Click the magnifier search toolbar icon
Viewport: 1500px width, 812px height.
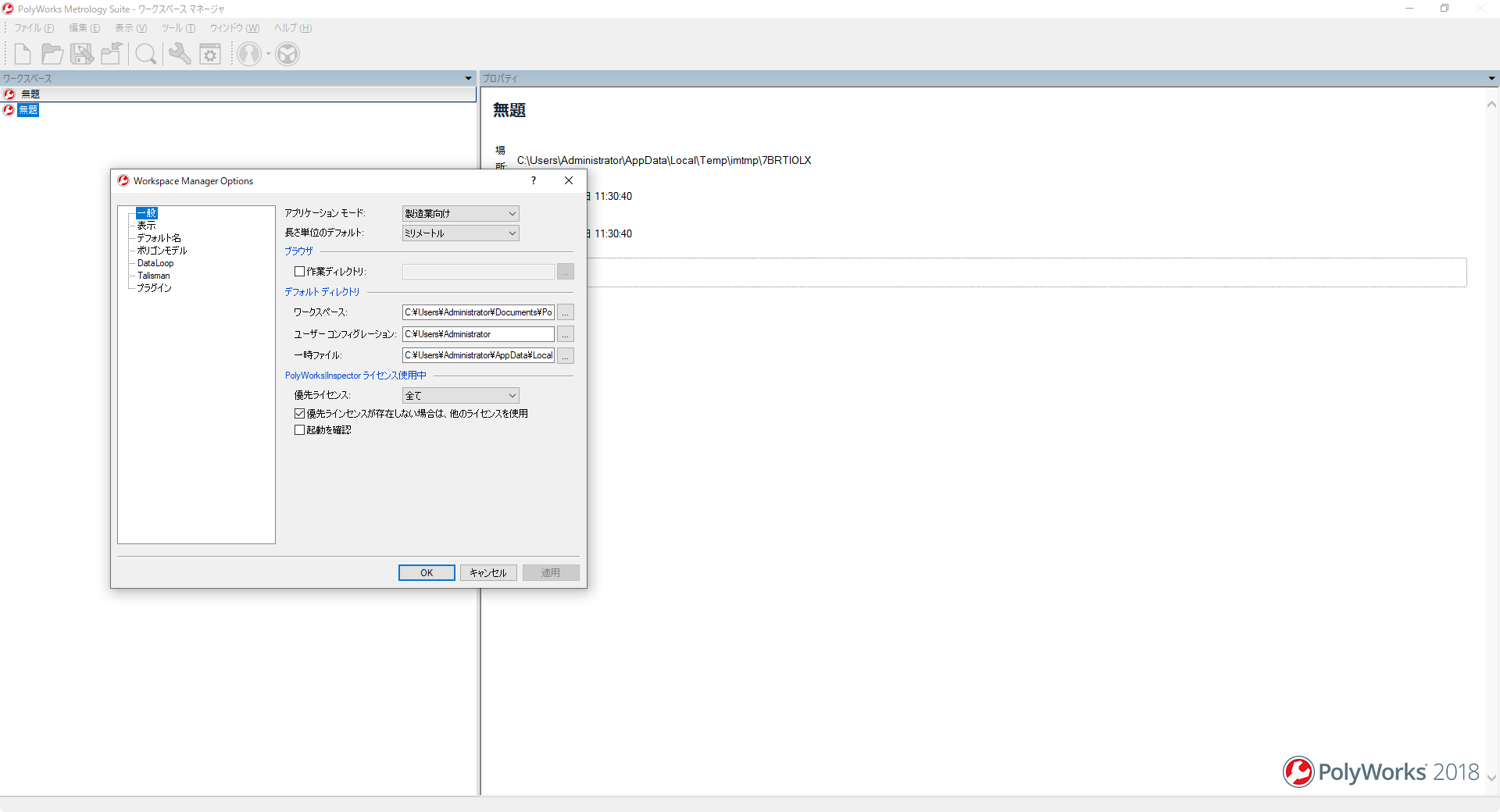click(146, 54)
